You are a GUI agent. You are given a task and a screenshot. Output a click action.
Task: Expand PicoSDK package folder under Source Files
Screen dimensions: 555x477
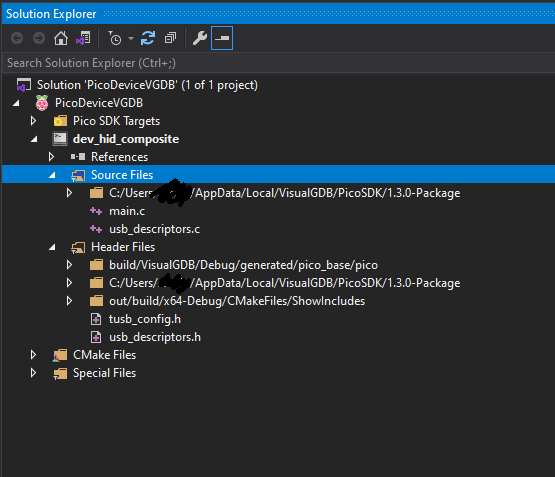point(69,193)
